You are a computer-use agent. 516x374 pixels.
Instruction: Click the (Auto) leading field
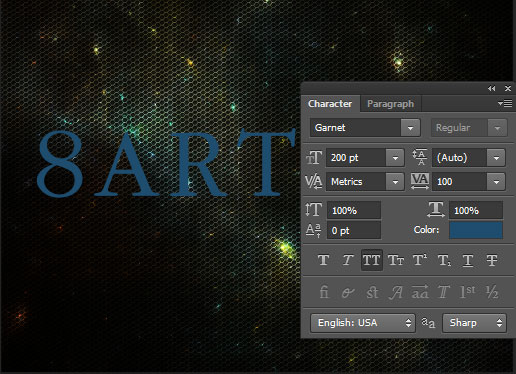pos(460,157)
